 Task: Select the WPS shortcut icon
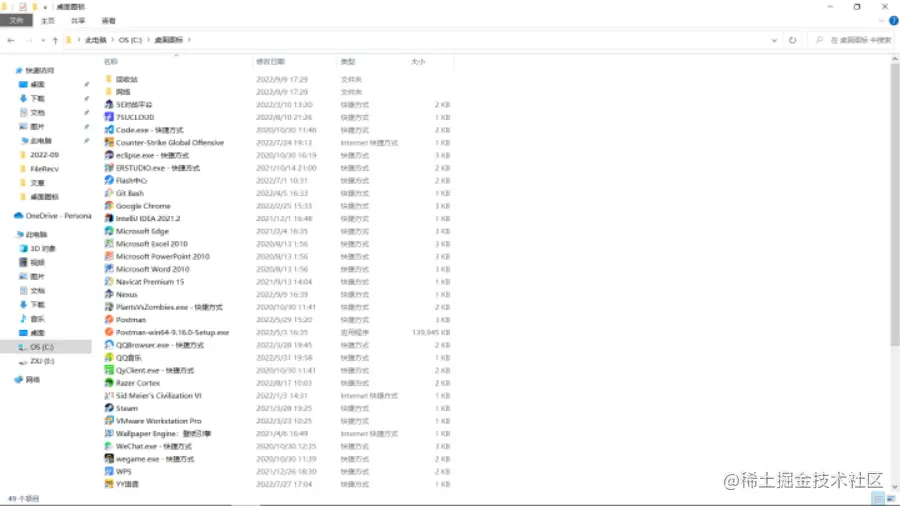(109, 471)
